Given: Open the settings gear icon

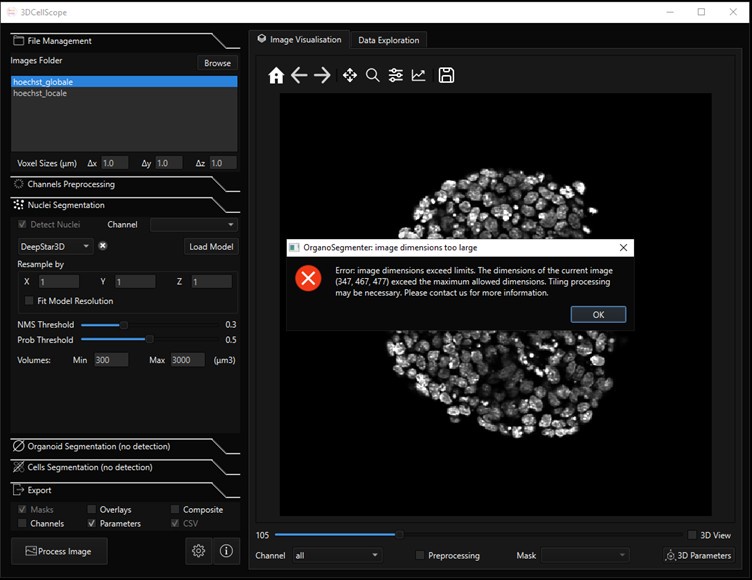Looking at the screenshot, I should click(x=199, y=551).
